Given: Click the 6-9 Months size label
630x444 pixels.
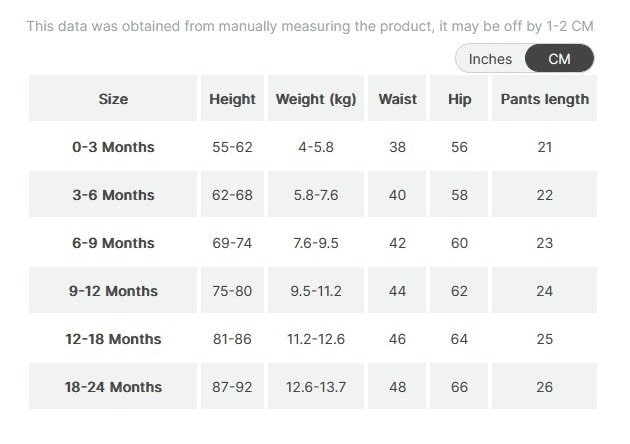Looking at the screenshot, I should [113, 243].
